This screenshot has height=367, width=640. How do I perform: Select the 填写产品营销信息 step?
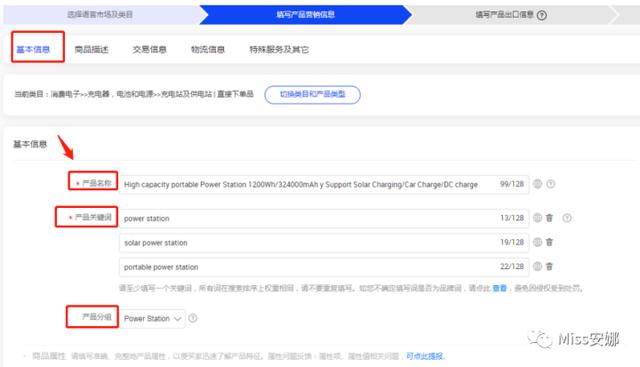click(x=306, y=14)
